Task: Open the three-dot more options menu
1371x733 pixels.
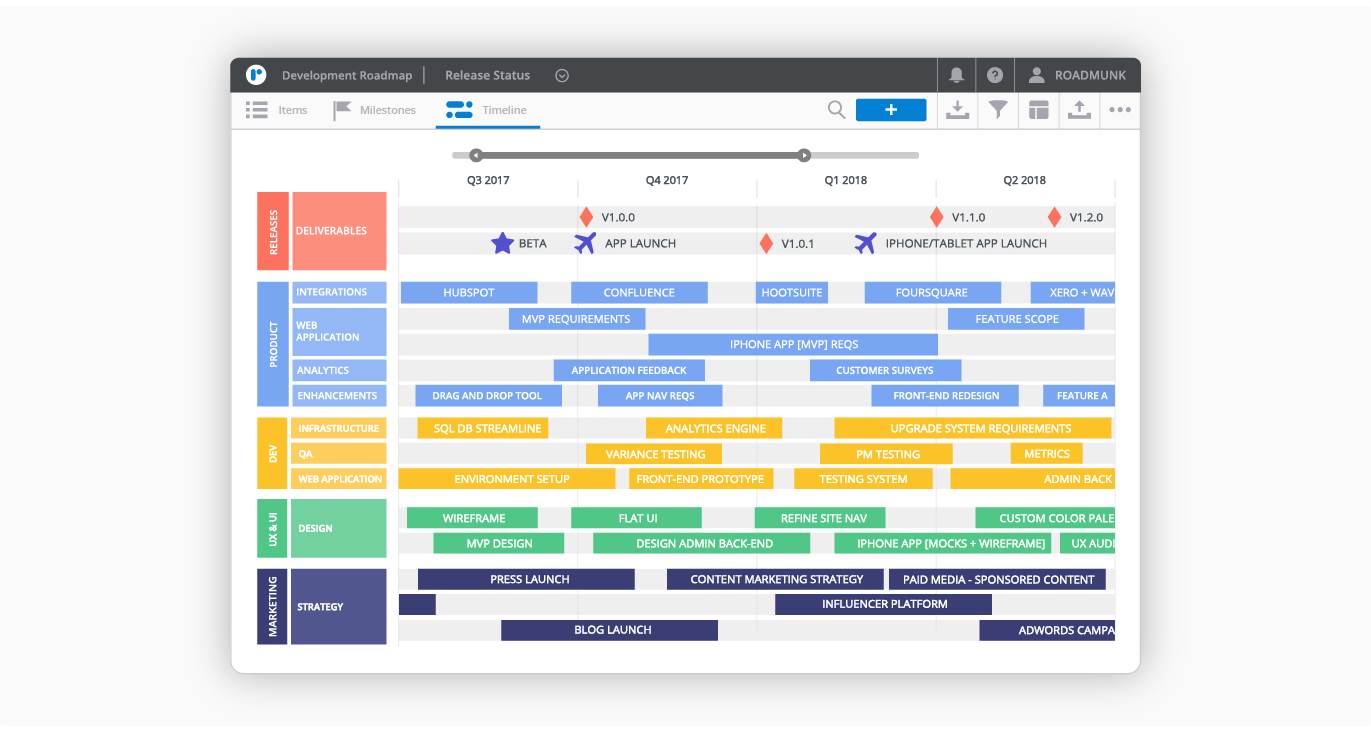Action: click(1120, 110)
